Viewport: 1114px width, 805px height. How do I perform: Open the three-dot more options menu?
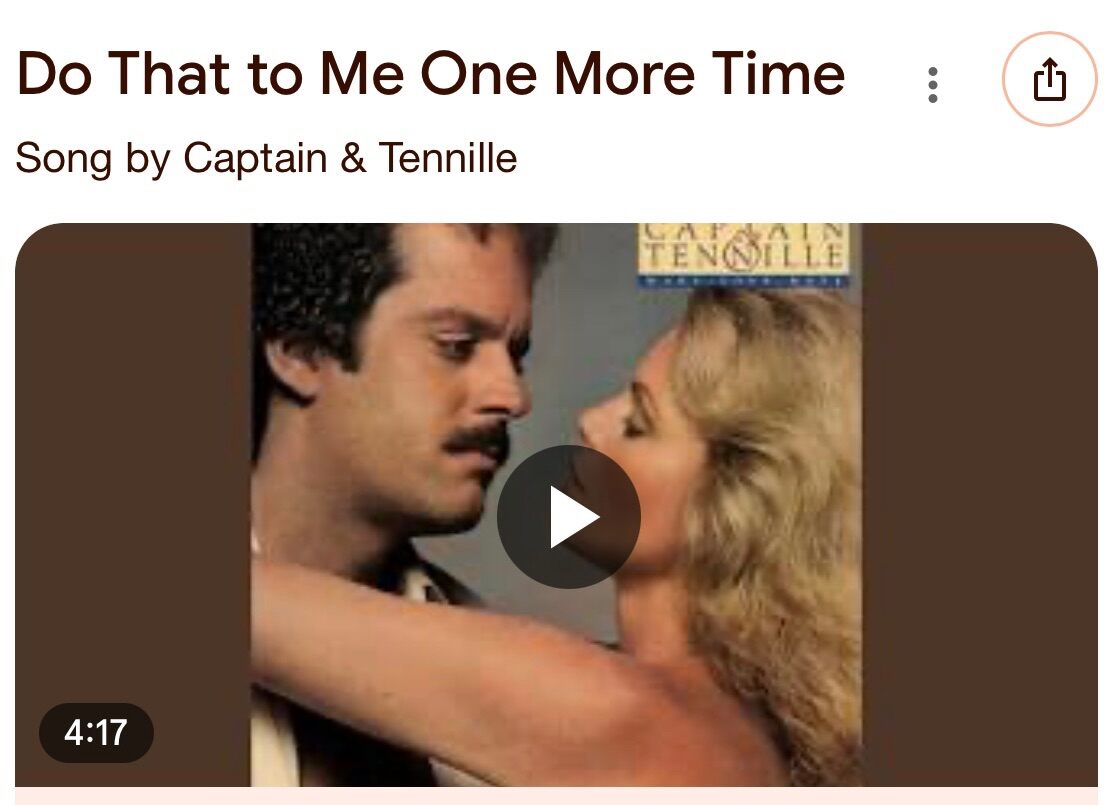click(x=933, y=85)
